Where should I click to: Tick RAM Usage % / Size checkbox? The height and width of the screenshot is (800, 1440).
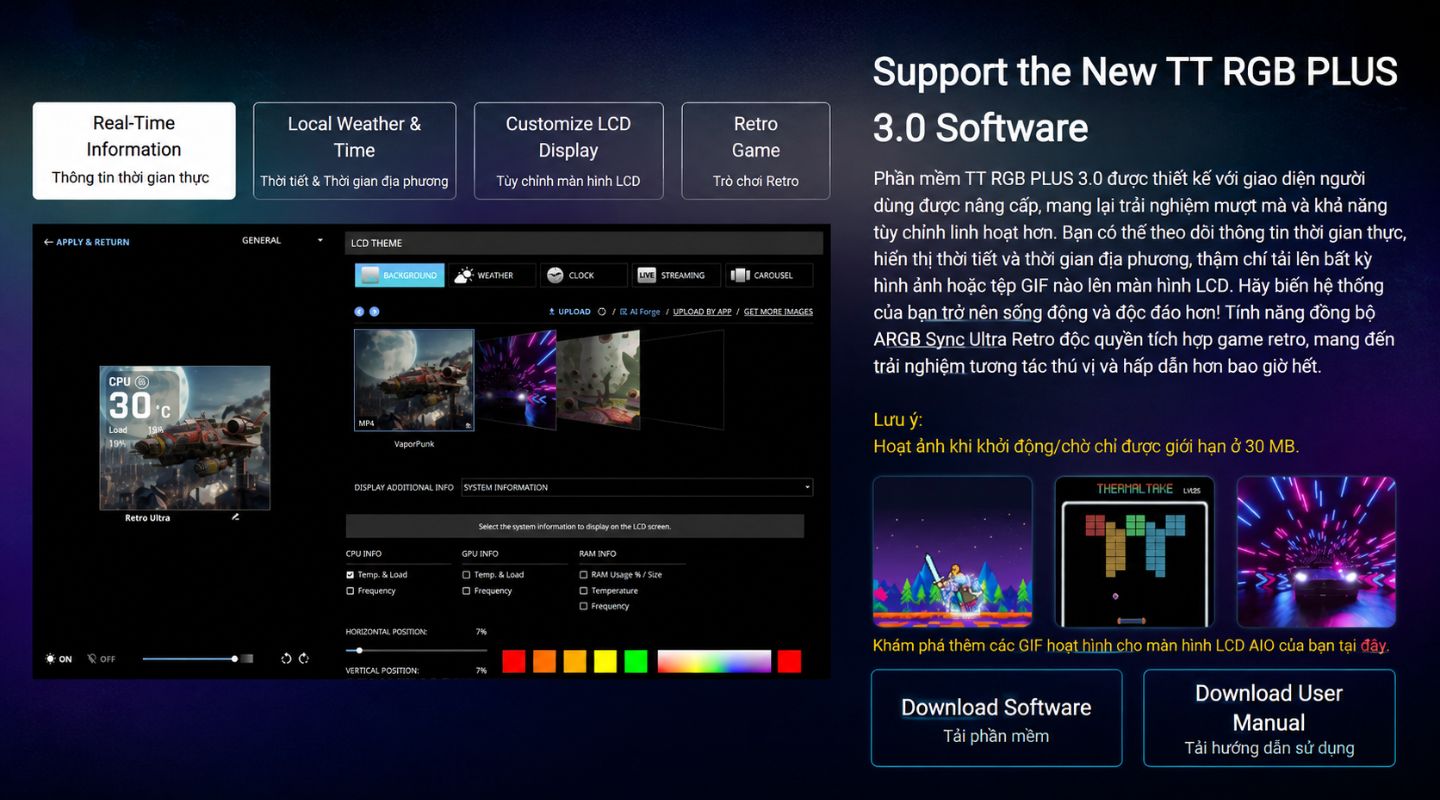pos(583,575)
